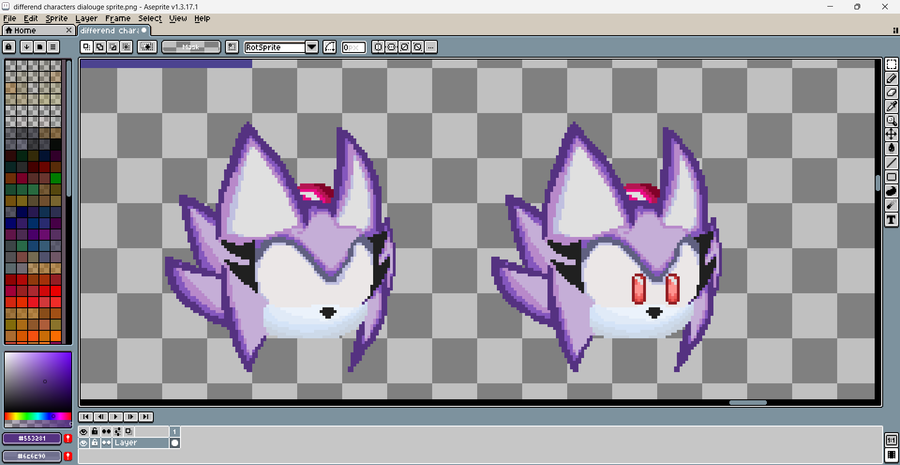
Task: Select the Eyedropper tool
Action: pos(891,106)
